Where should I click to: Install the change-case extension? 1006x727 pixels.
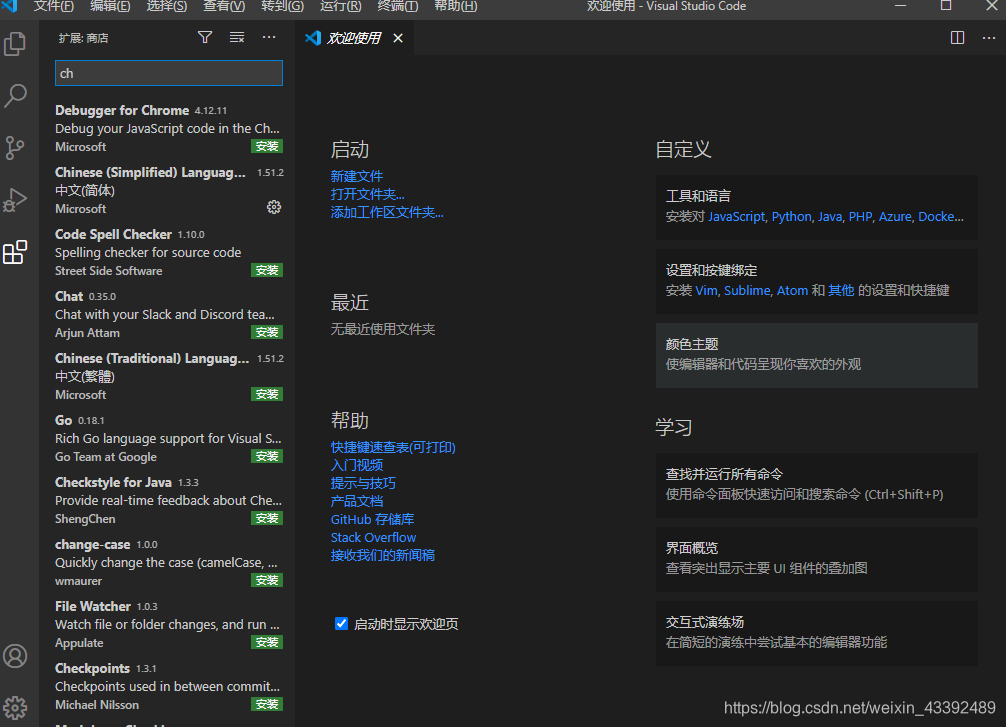[x=267, y=580]
